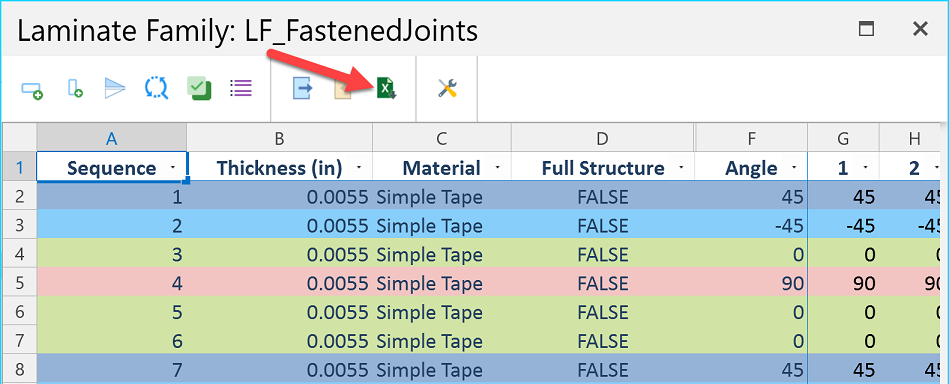Maximize the Laminate Family window
Viewport: 949px width, 384px height.
click(867, 28)
